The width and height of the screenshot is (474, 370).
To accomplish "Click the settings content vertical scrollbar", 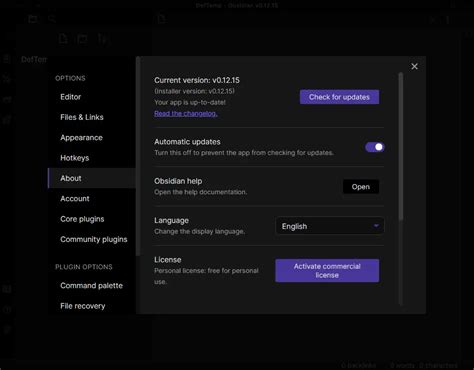I will [x=401, y=147].
